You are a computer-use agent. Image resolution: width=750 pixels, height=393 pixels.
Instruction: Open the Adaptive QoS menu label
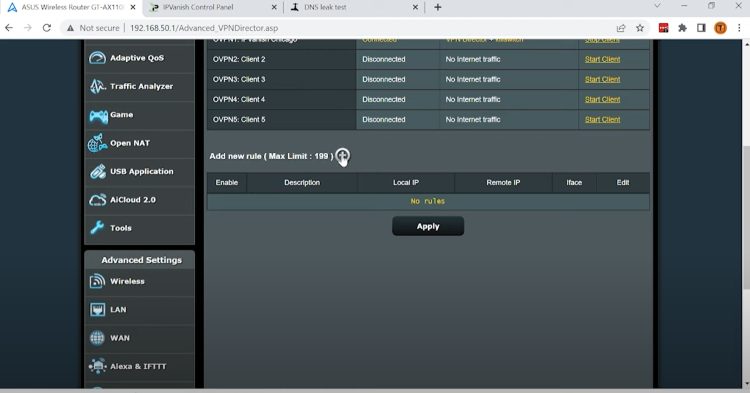[137, 58]
